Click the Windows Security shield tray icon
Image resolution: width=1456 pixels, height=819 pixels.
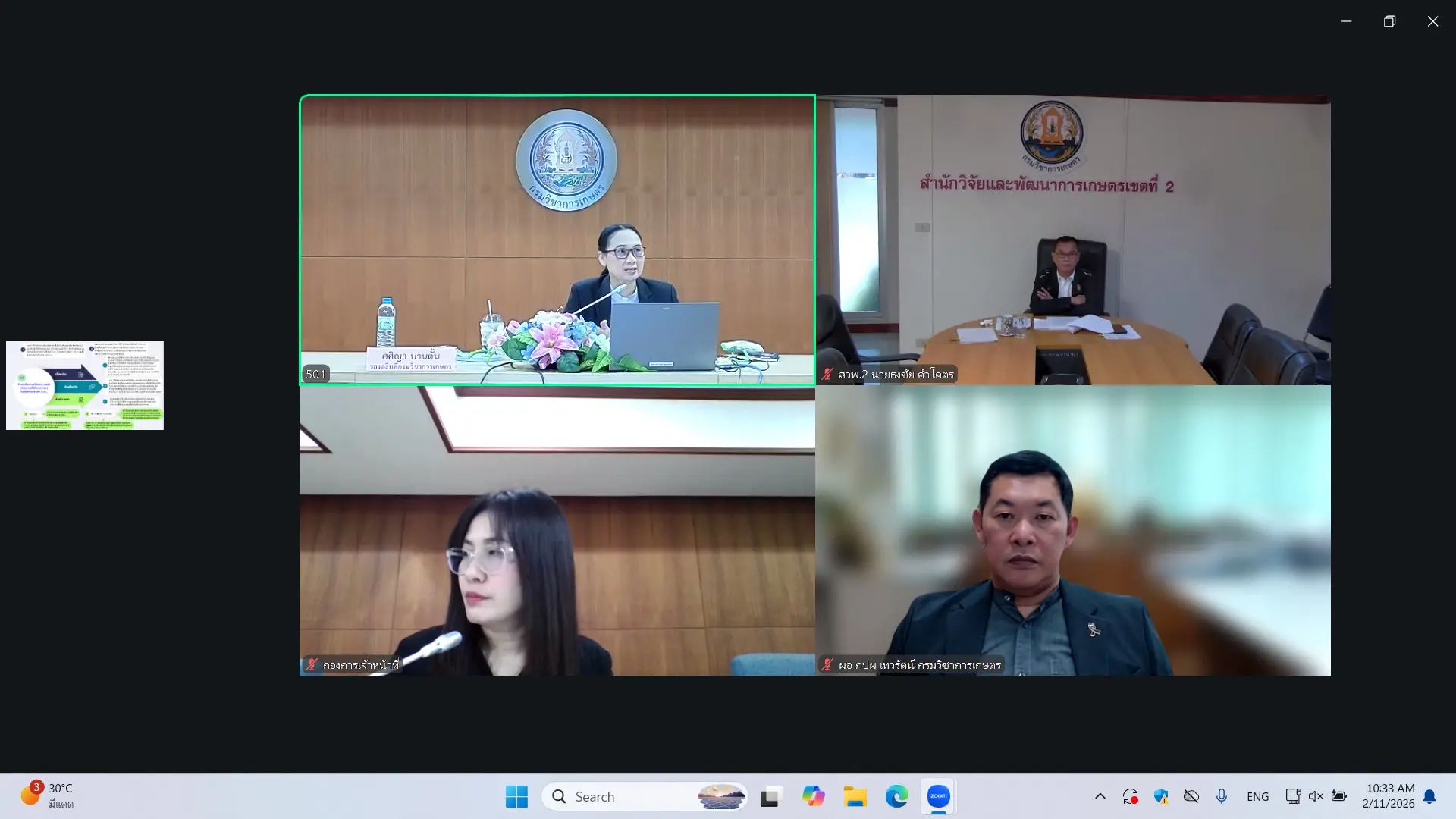click(x=1160, y=796)
